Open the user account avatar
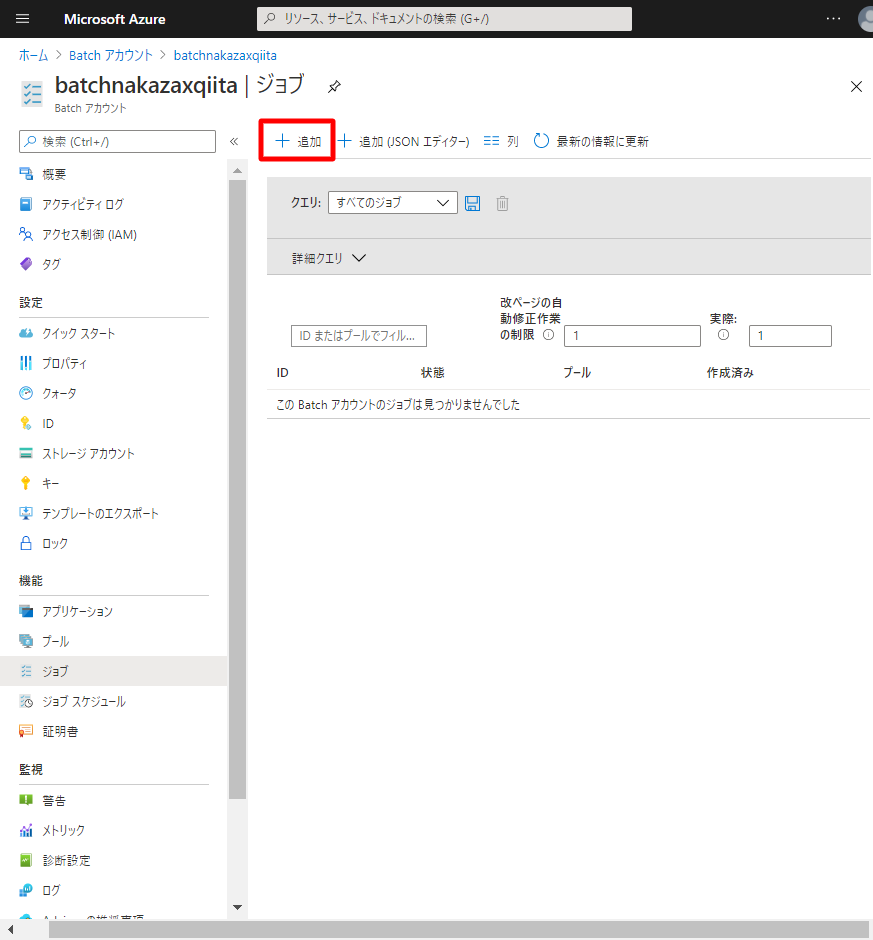 (866, 19)
